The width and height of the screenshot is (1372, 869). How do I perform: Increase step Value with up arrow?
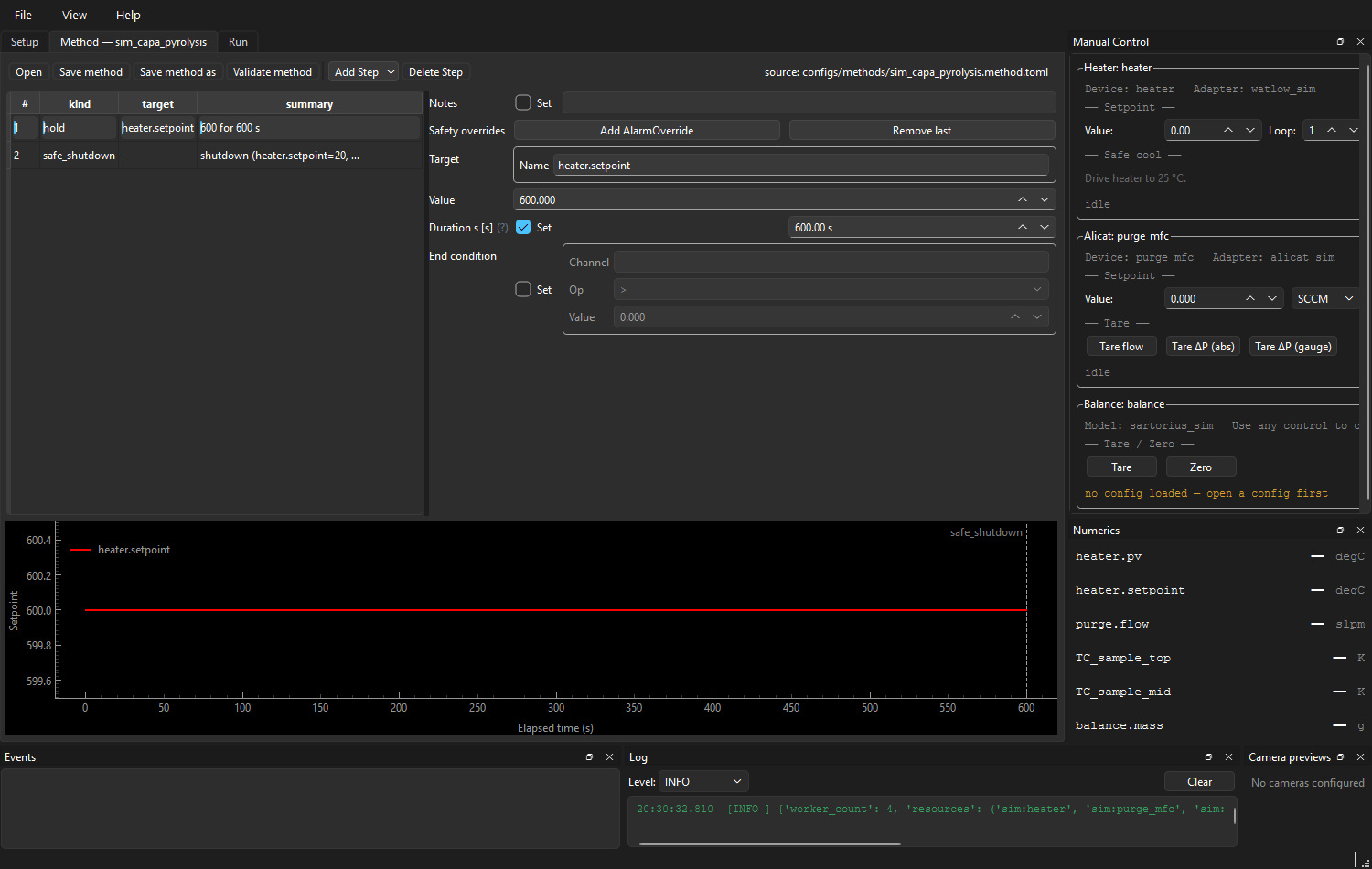[1023, 199]
